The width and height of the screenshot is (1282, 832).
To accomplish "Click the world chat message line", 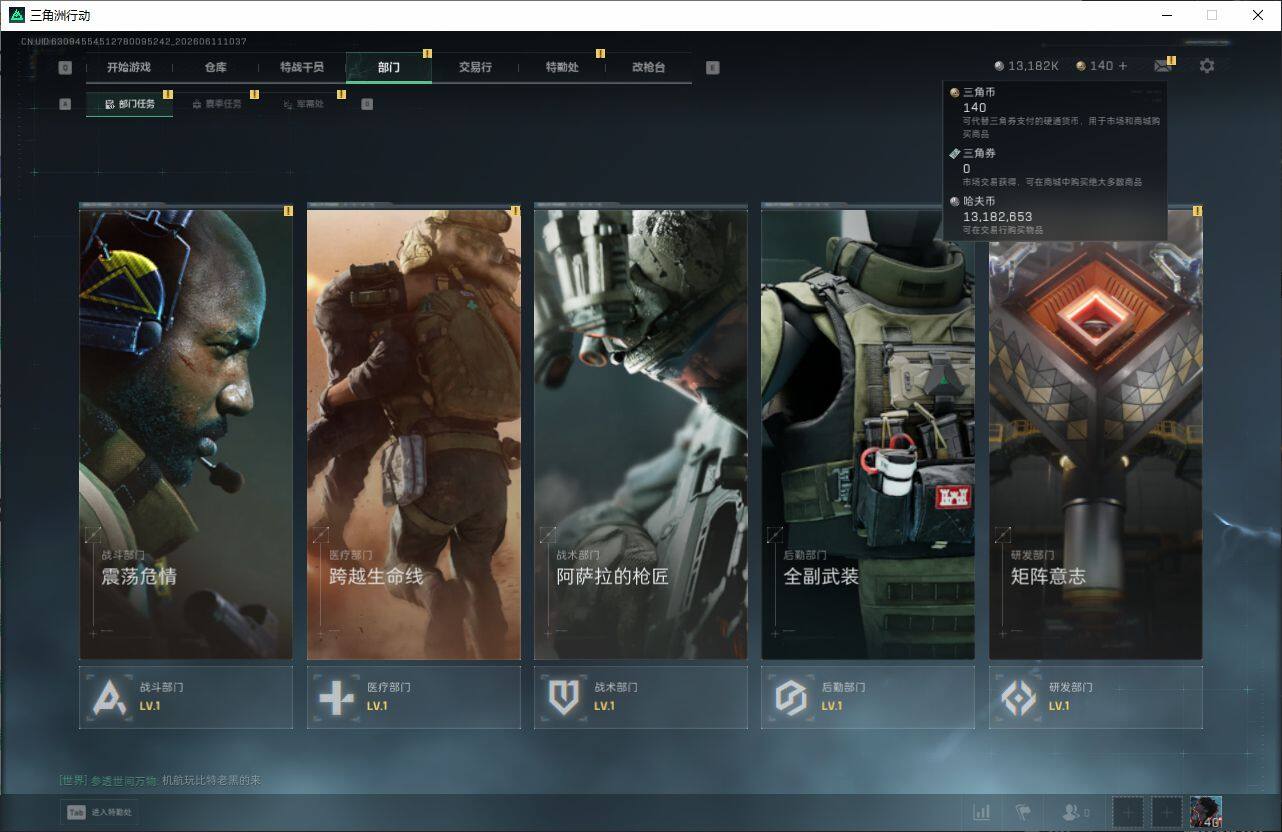I will coord(160,780).
